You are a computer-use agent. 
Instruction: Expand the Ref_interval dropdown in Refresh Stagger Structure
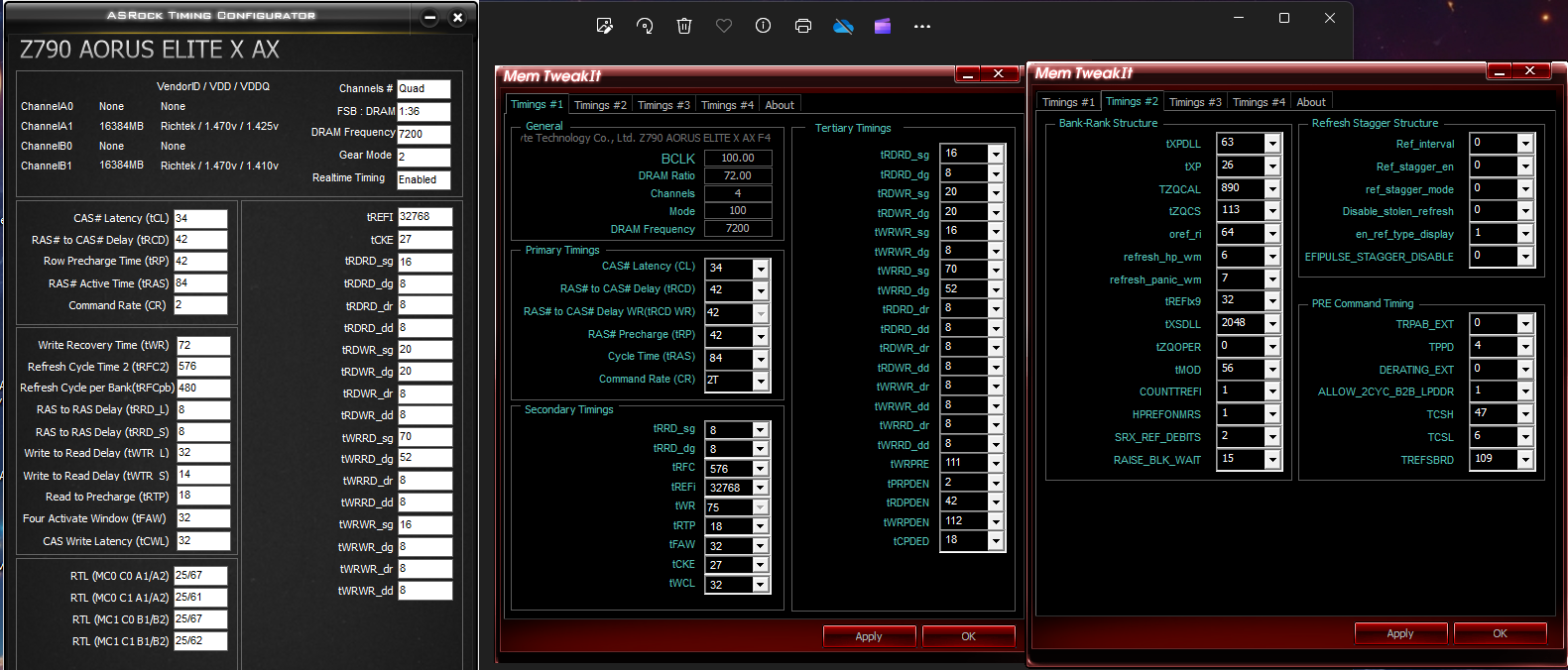1525,144
